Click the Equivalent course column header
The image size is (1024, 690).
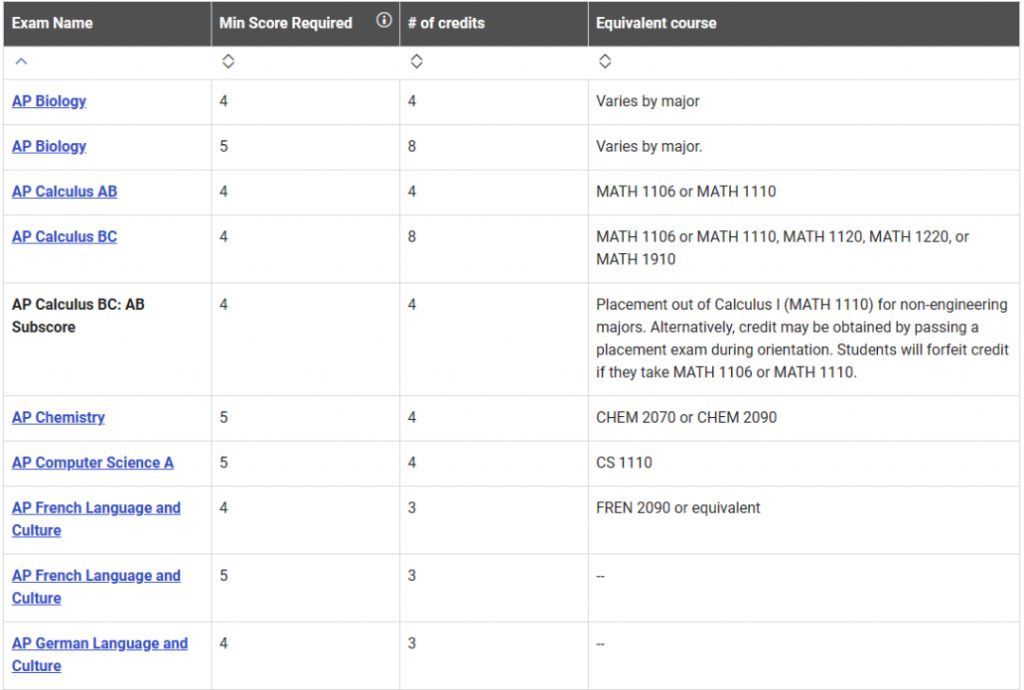tap(656, 23)
